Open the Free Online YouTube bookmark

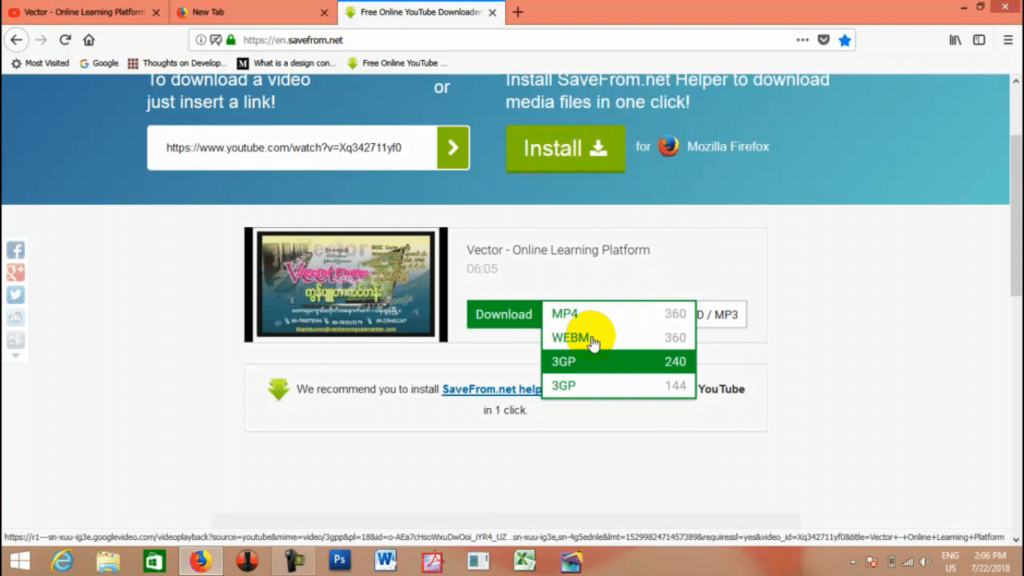pos(398,63)
